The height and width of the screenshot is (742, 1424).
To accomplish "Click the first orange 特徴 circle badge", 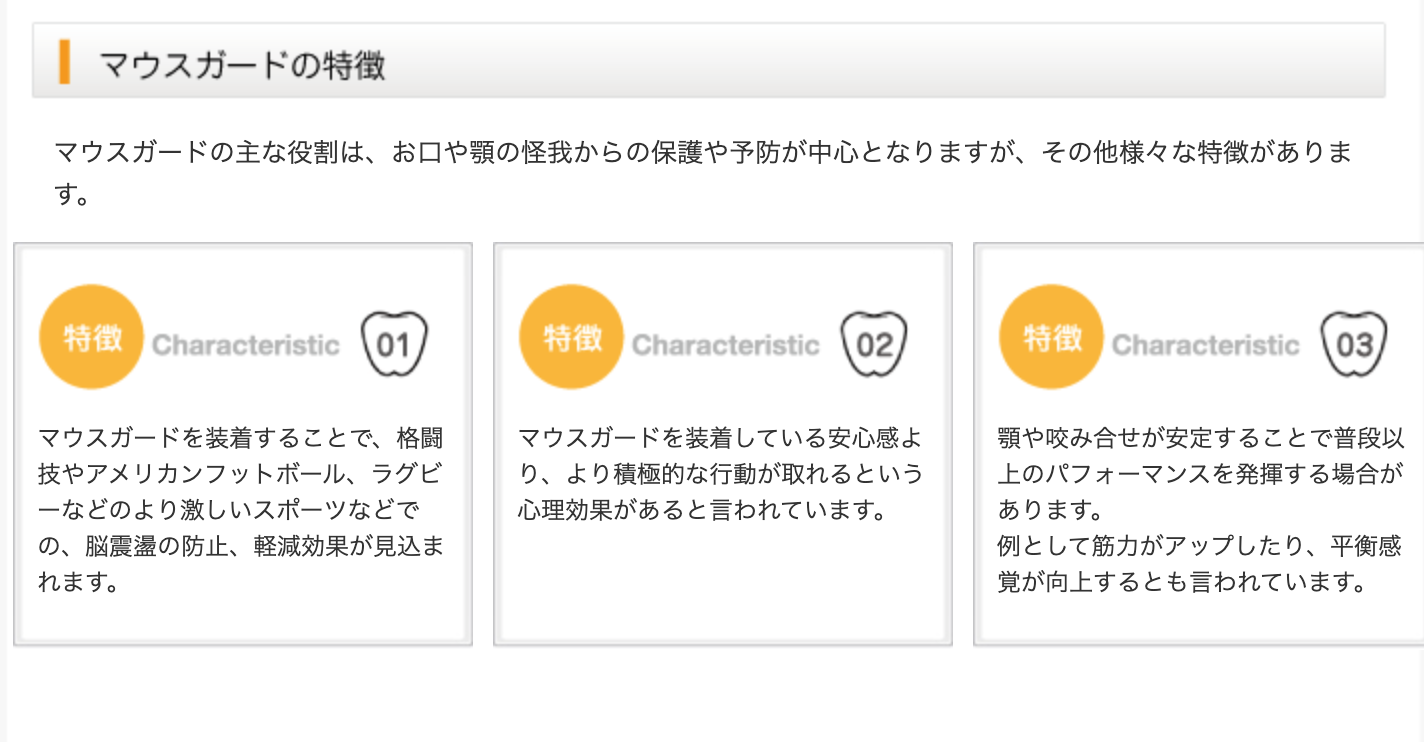I will click(91, 337).
